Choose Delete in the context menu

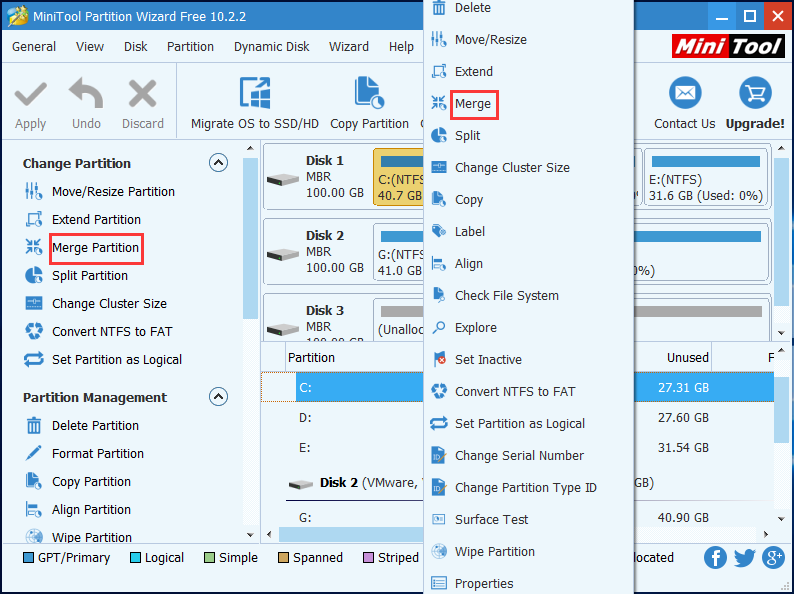(x=528, y=8)
